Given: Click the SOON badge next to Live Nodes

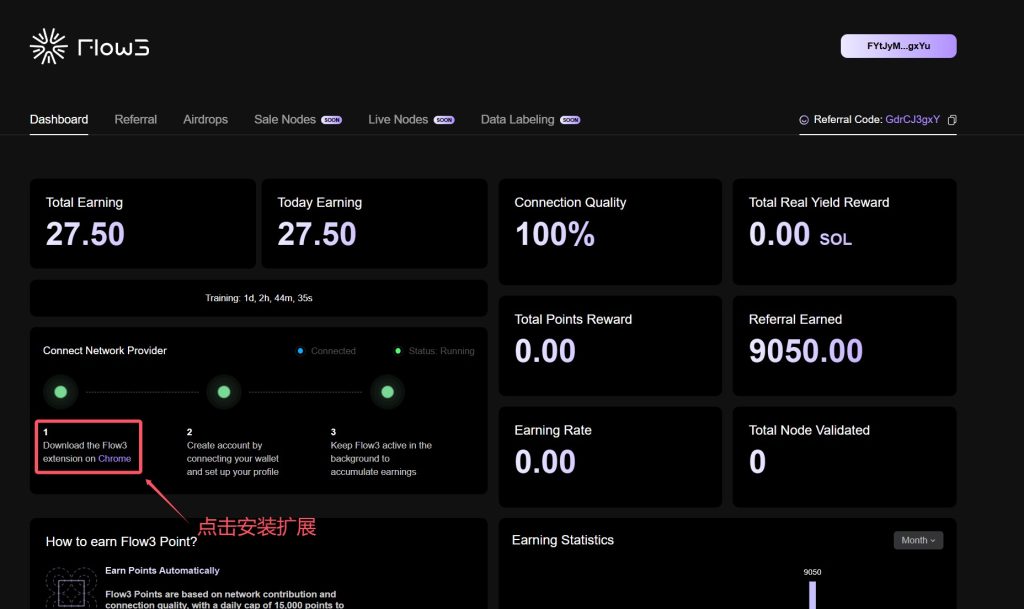Looking at the screenshot, I should click(x=444, y=120).
